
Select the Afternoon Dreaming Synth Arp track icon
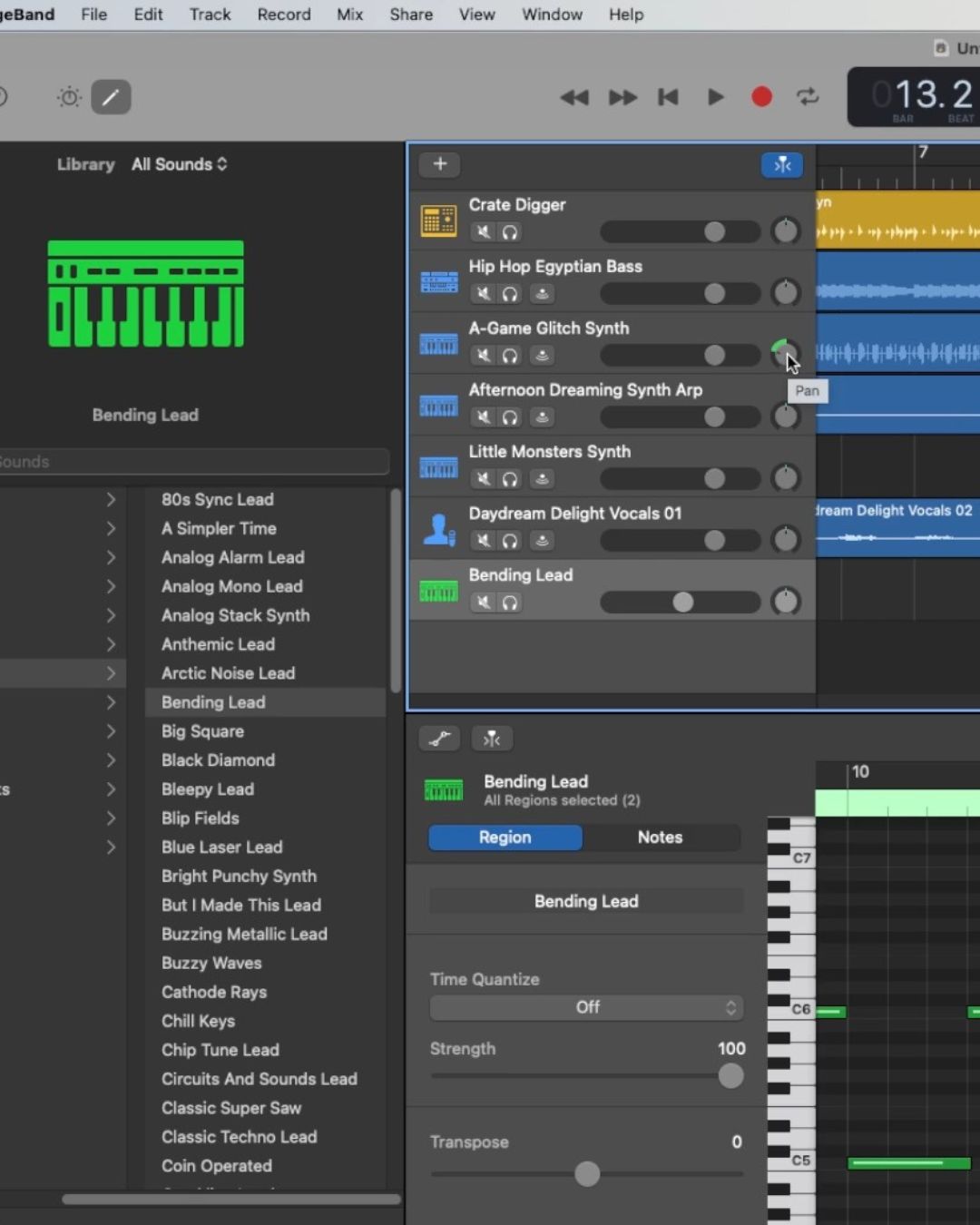pyautogui.click(x=439, y=406)
